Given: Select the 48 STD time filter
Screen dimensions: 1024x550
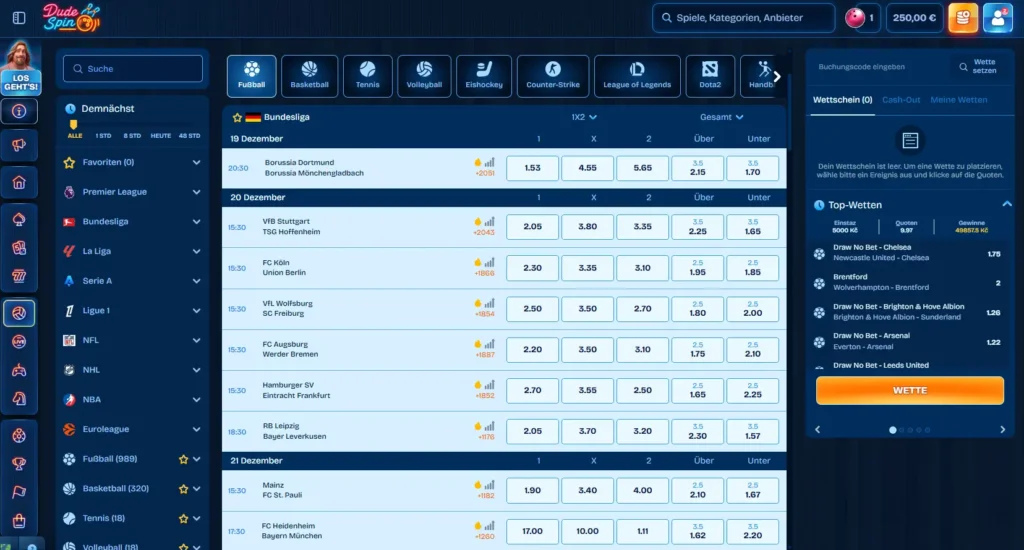Looking at the screenshot, I should point(189,136).
